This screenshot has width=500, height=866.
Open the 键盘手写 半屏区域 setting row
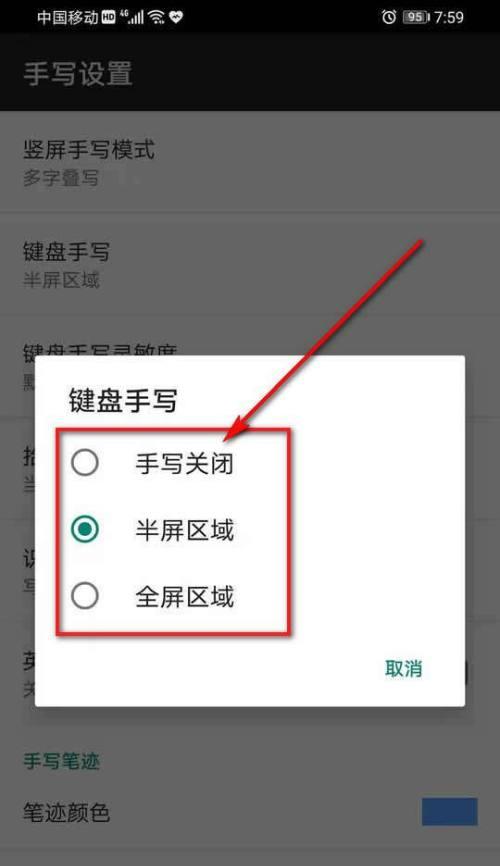coord(250,264)
